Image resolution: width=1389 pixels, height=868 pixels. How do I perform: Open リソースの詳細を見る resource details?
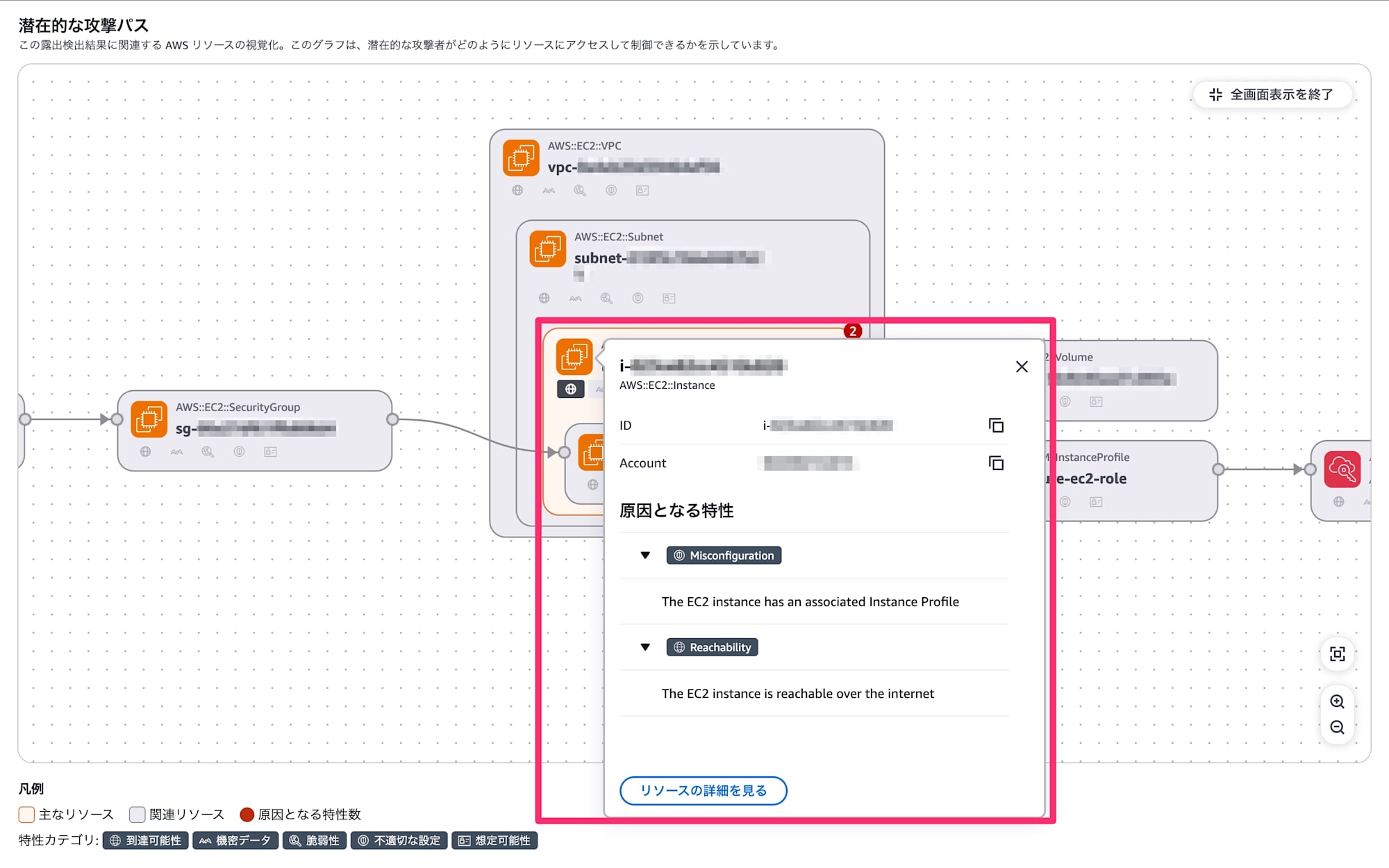(703, 790)
